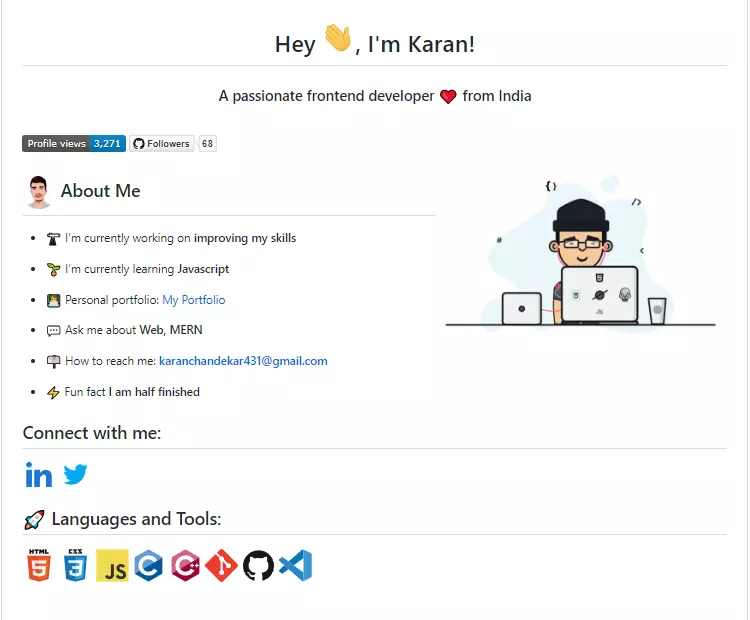Click the GitHub Followers badge
The height and width of the screenshot is (620, 750).
point(162,144)
